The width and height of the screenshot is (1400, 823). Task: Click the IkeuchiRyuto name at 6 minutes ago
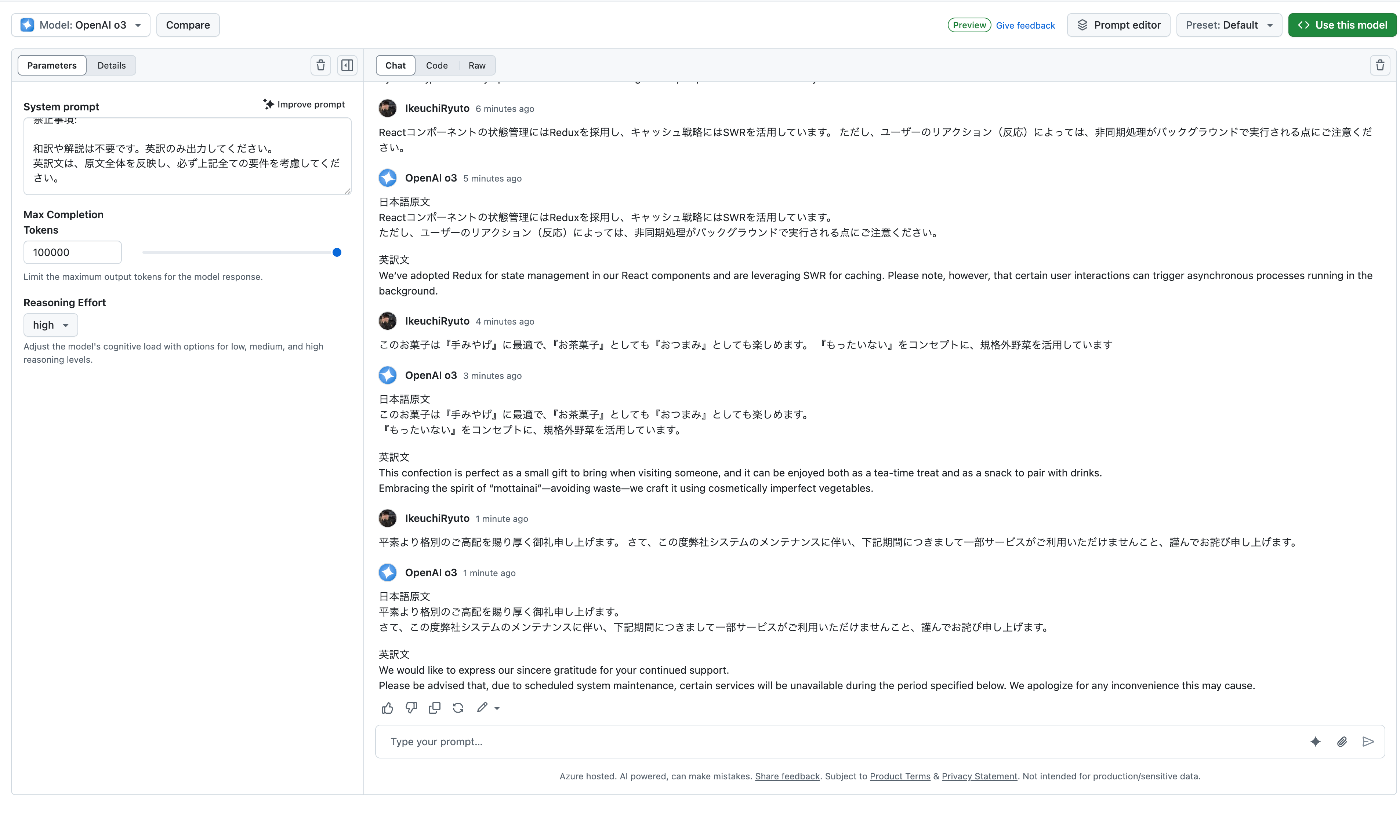[437, 108]
